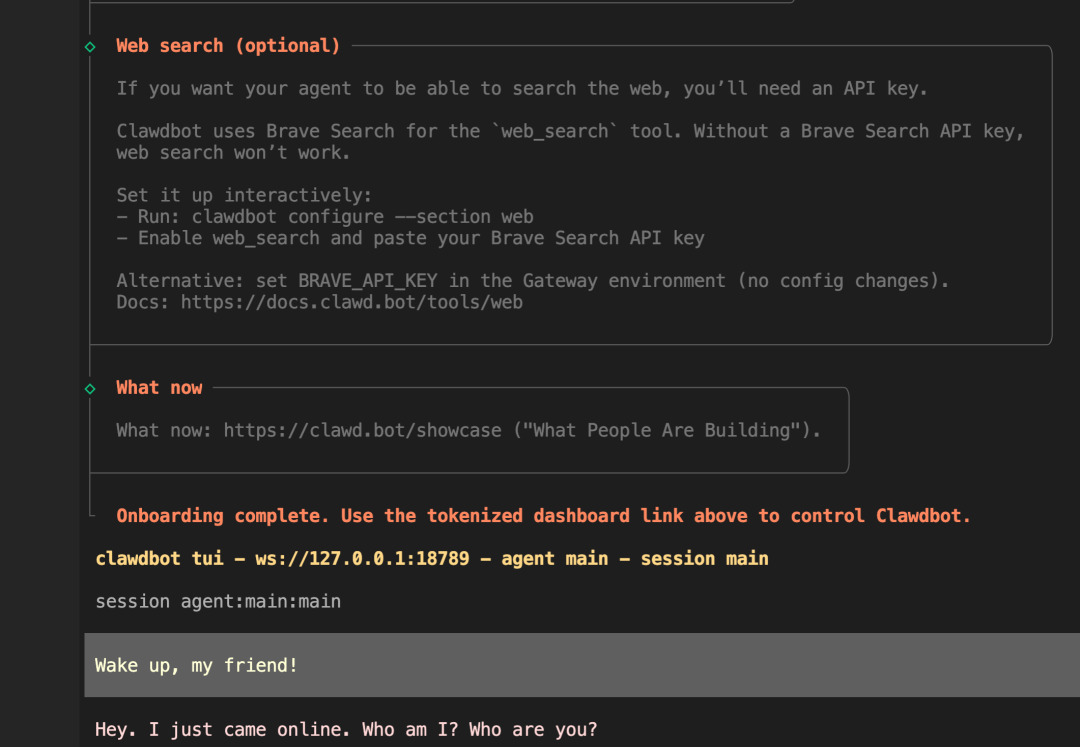Click the 'Web search (optional)' heading
Viewport: 1080px width, 747px height.
point(228,46)
